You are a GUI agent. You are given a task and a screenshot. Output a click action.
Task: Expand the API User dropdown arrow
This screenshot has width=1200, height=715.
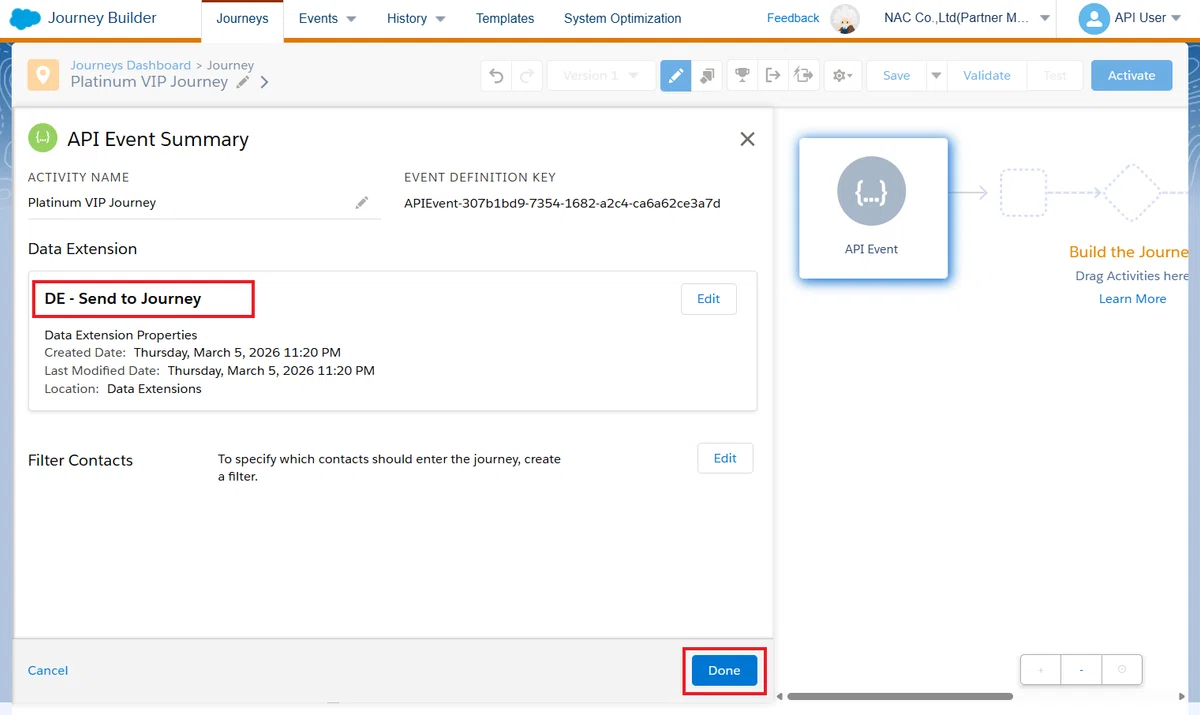[1177, 18]
